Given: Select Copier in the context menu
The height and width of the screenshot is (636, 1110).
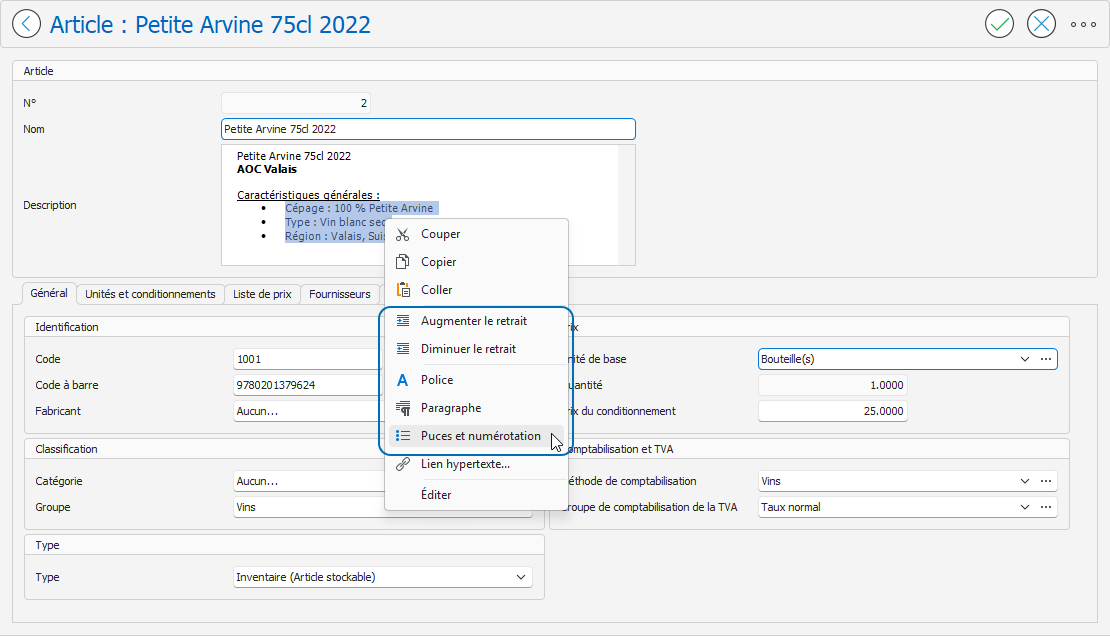Looking at the screenshot, I should coord(438,262).
